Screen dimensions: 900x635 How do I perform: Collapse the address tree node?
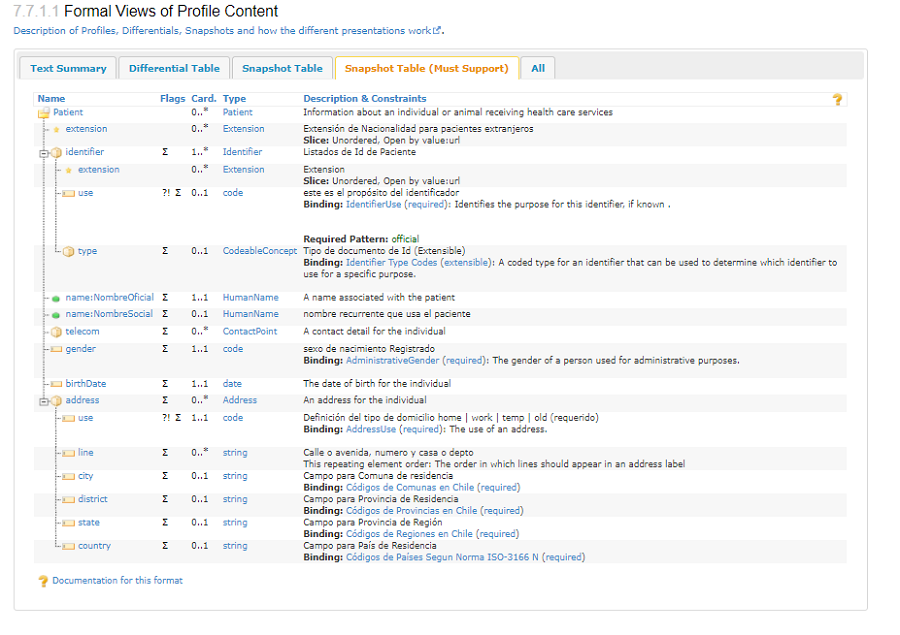click(43, 401)
